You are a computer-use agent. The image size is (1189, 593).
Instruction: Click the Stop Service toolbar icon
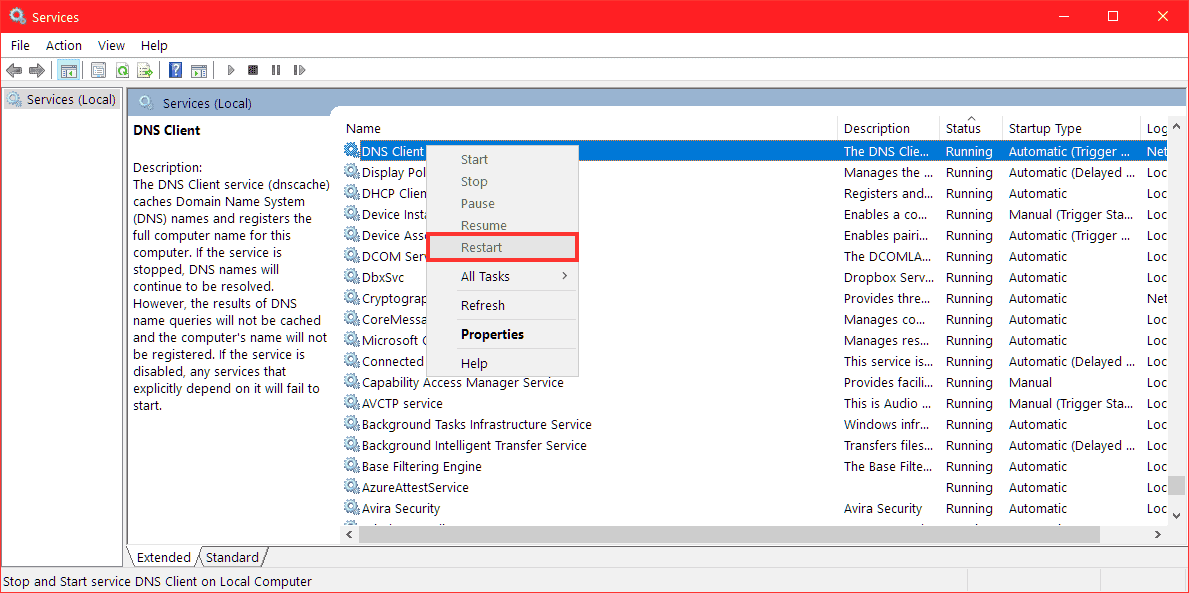pos(252,69)
